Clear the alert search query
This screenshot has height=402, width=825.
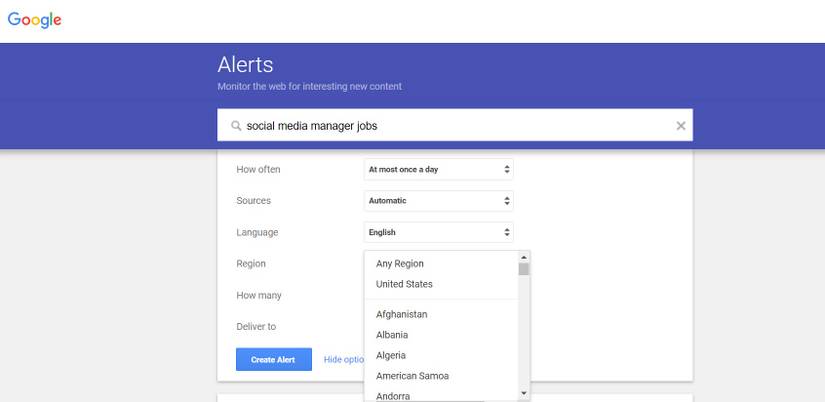(x=681, y=125)
